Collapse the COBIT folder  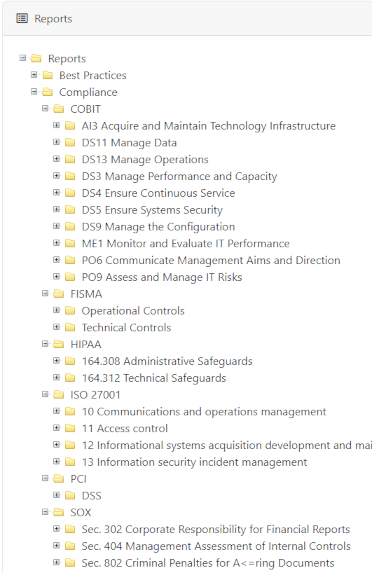[45, 108]
